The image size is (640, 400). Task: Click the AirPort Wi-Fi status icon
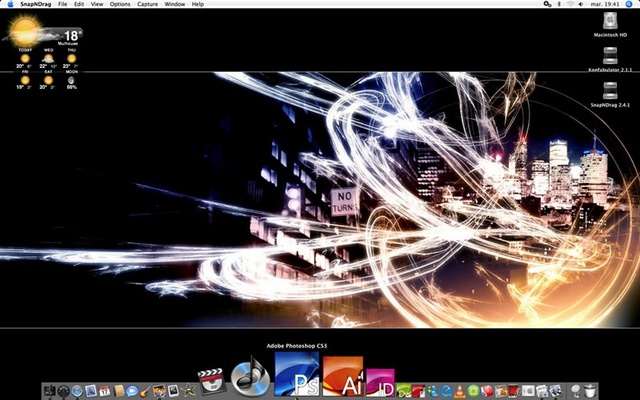[570, 4]
